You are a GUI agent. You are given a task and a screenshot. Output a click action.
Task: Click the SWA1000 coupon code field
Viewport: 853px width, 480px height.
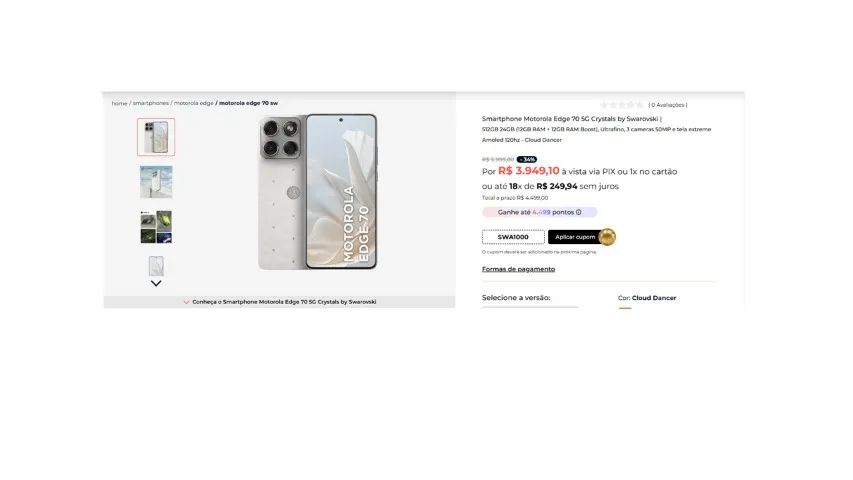[513, 237]
